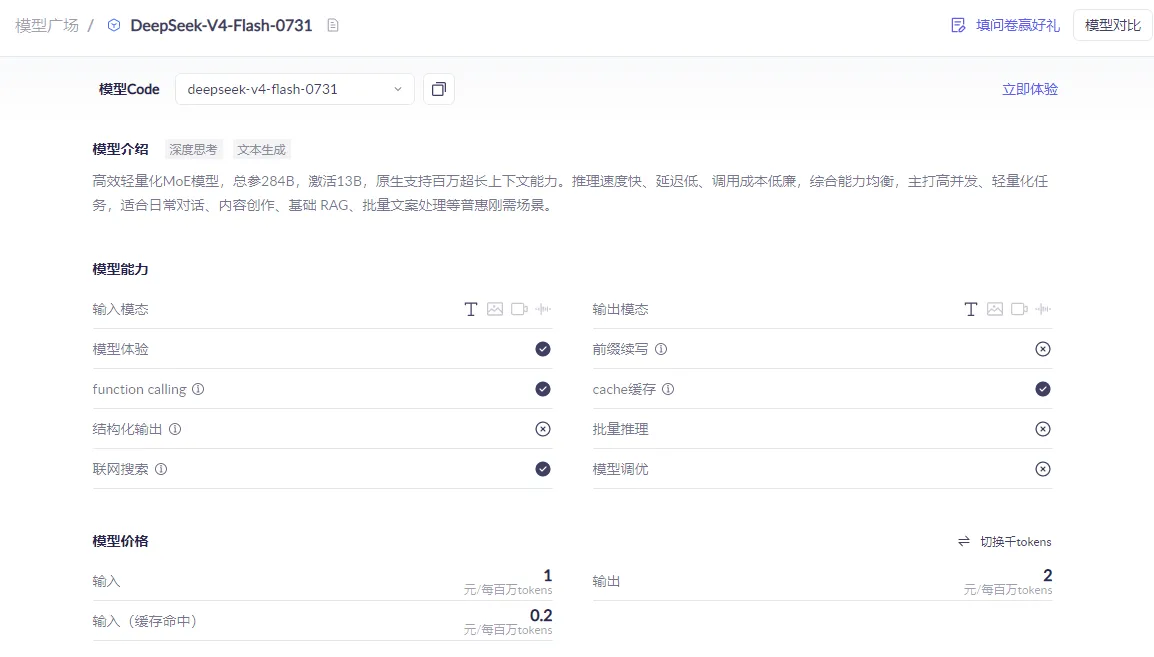This screenshot has width=1154, height=657.
Task: Show info tooltip for cache缓存
Action: pyautogui.click(x=668, y=389)
